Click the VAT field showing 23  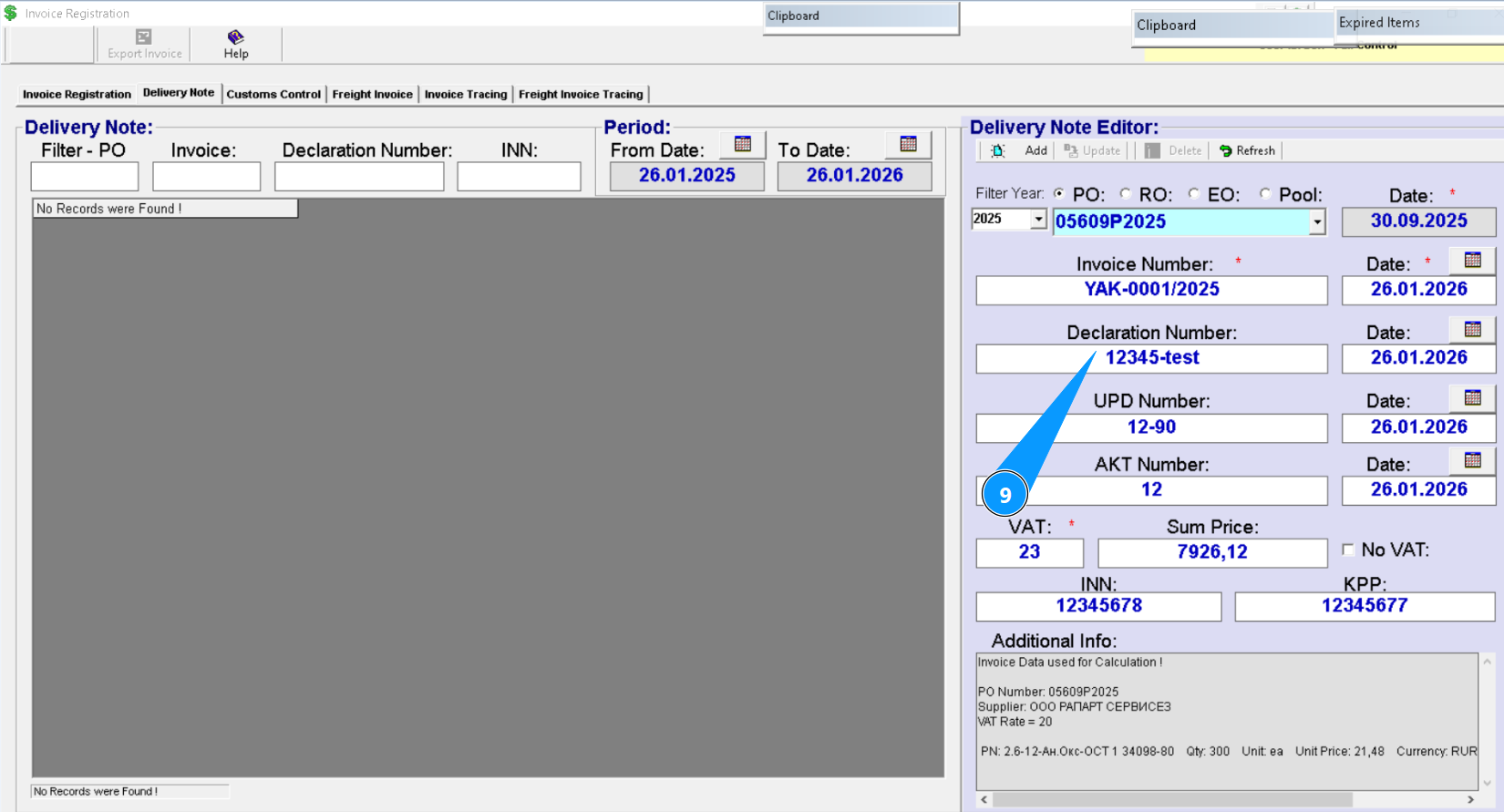[x=1030, y=552]
